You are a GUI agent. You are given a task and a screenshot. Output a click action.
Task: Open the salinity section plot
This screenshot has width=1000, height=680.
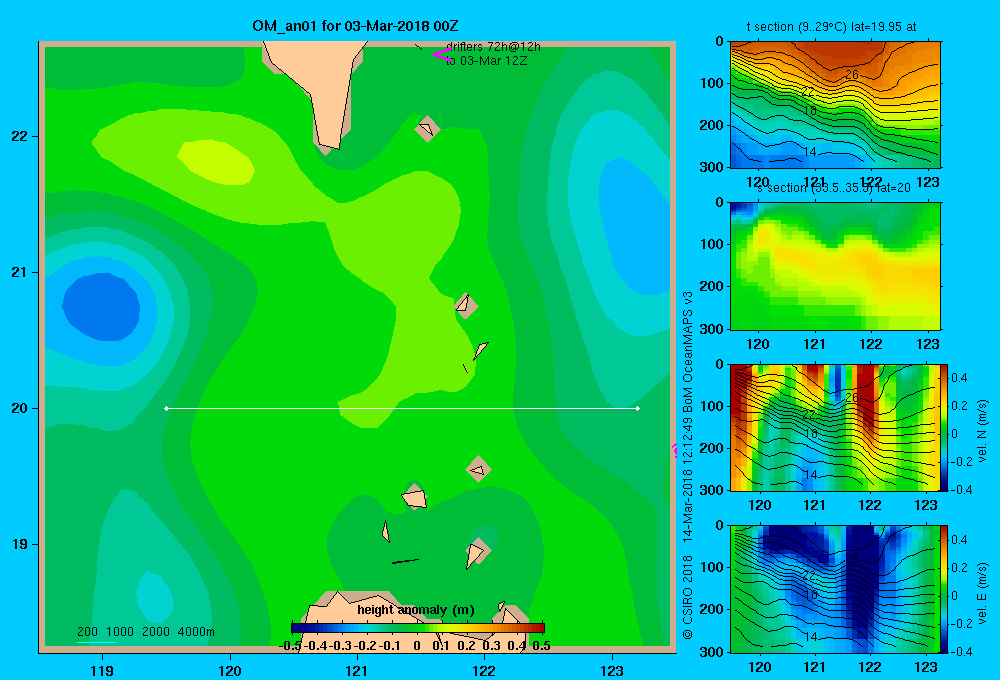click(835, 266)
